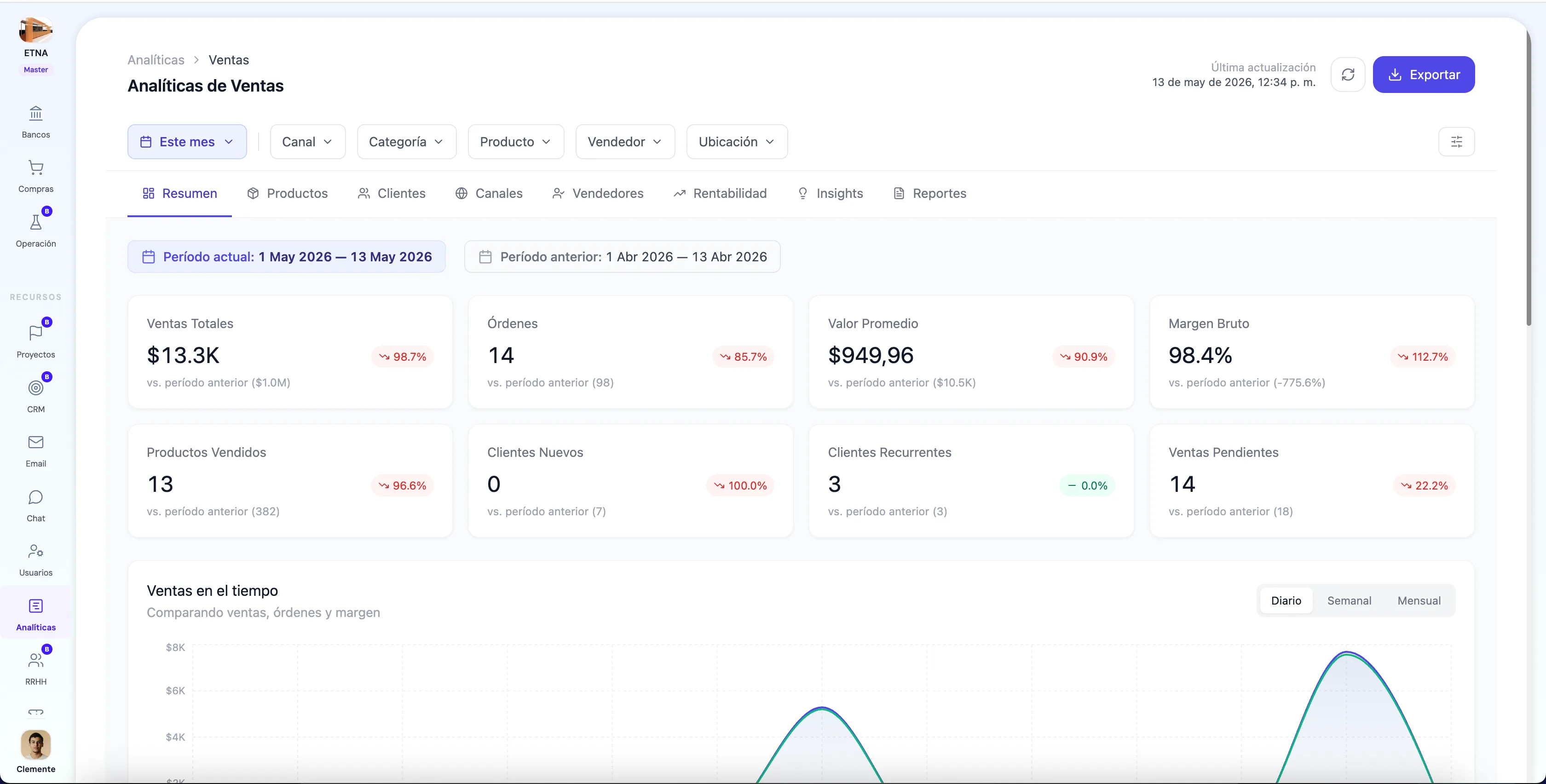Expand the Canal filter dropdown
Screen dimensions: 1546x784
pos(308,142)
